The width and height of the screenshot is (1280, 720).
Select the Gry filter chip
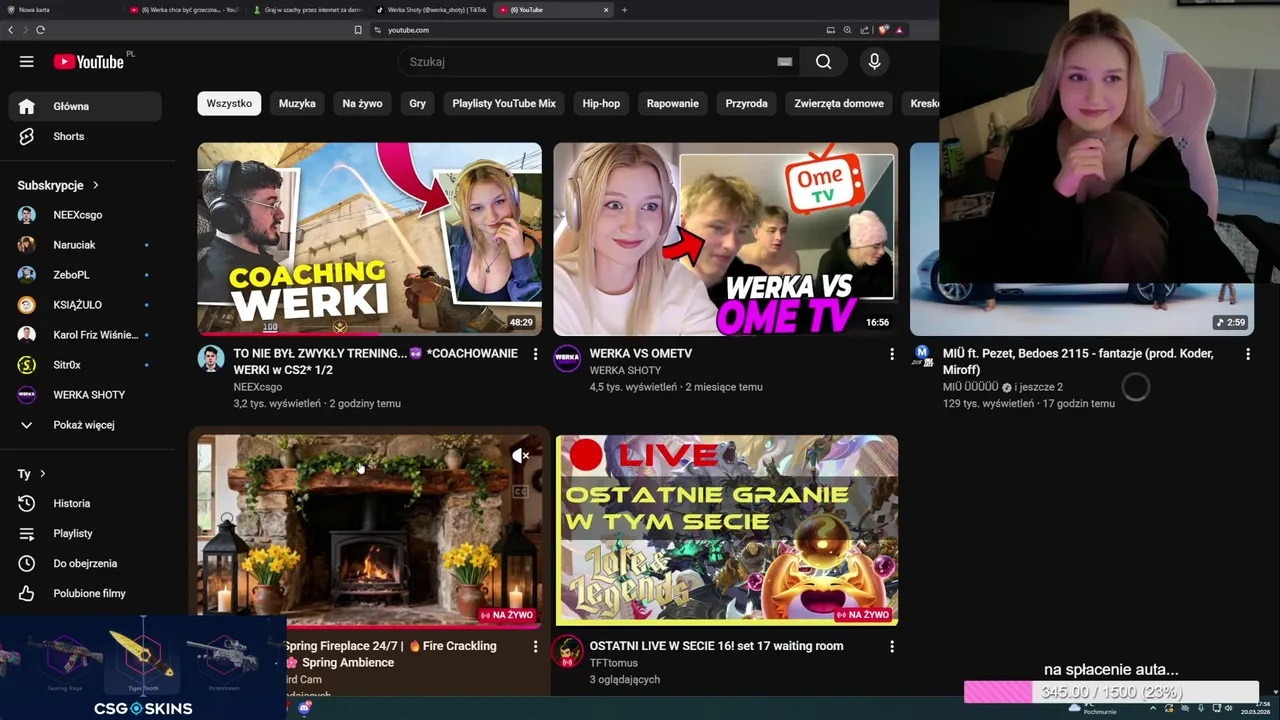(417, 104)
